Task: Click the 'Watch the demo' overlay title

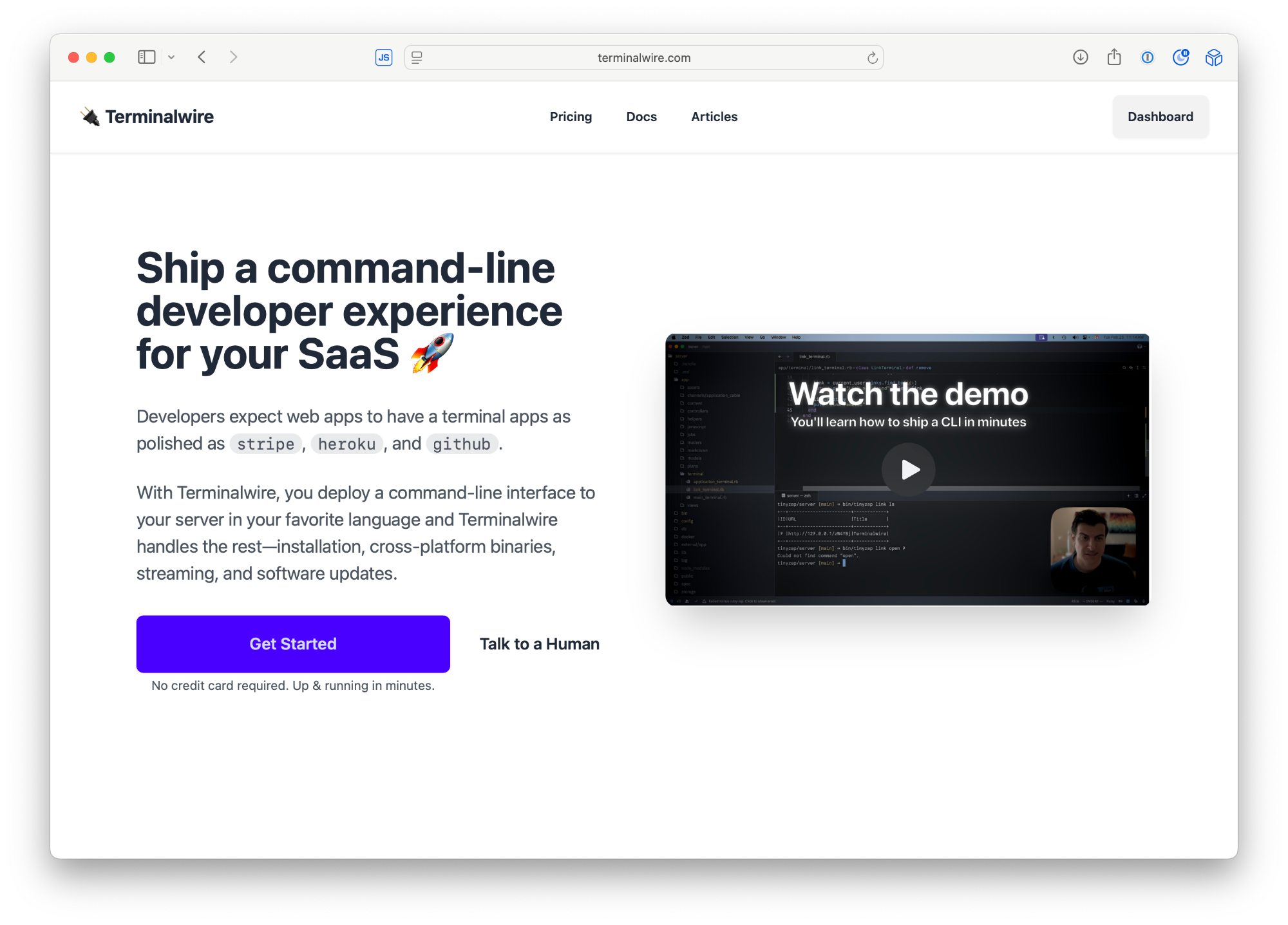Action: 908,394
